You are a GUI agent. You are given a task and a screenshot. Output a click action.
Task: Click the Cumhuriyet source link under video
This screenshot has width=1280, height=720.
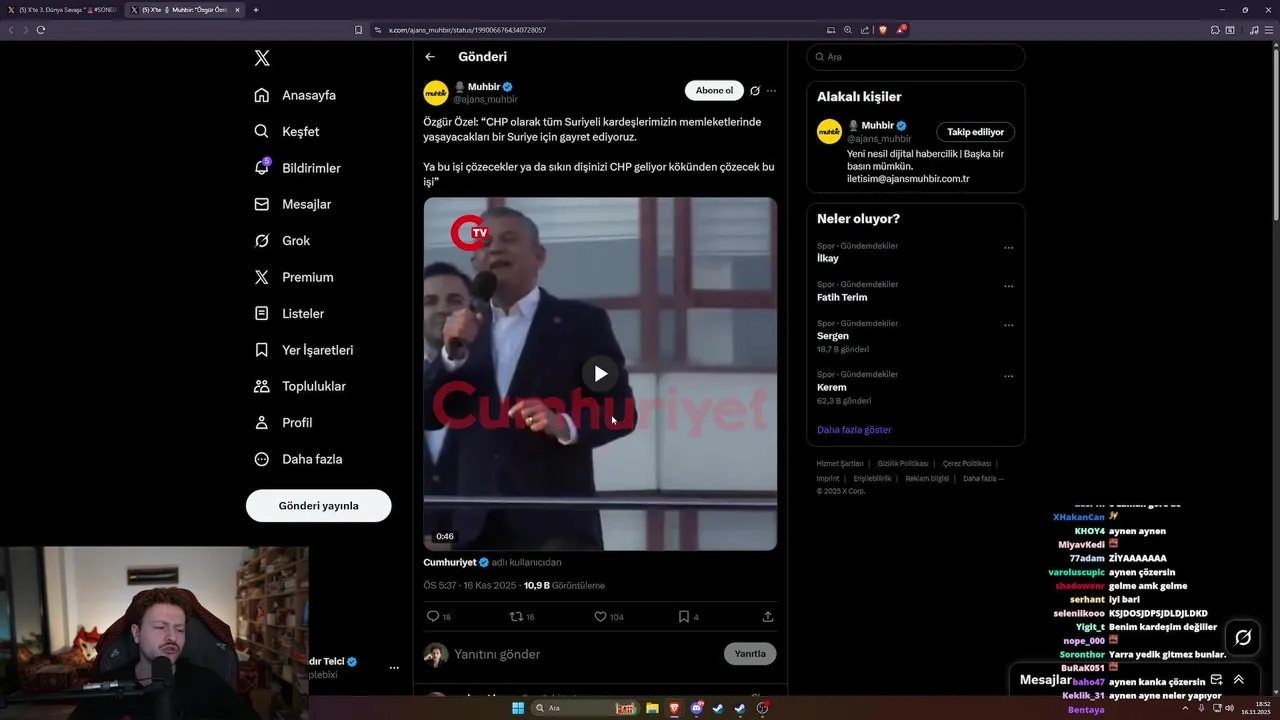coord(450,562)
